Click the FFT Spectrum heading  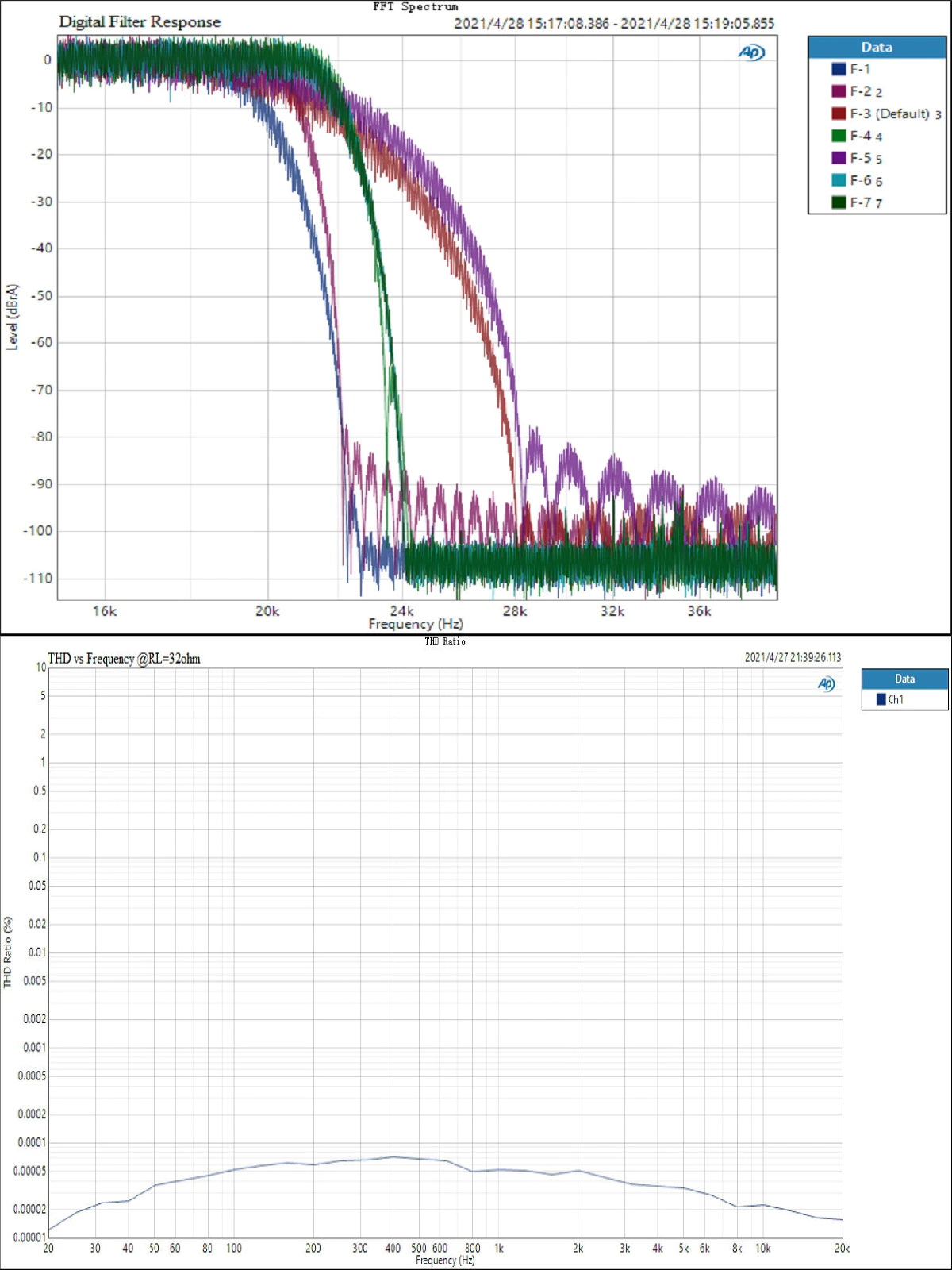415,6
